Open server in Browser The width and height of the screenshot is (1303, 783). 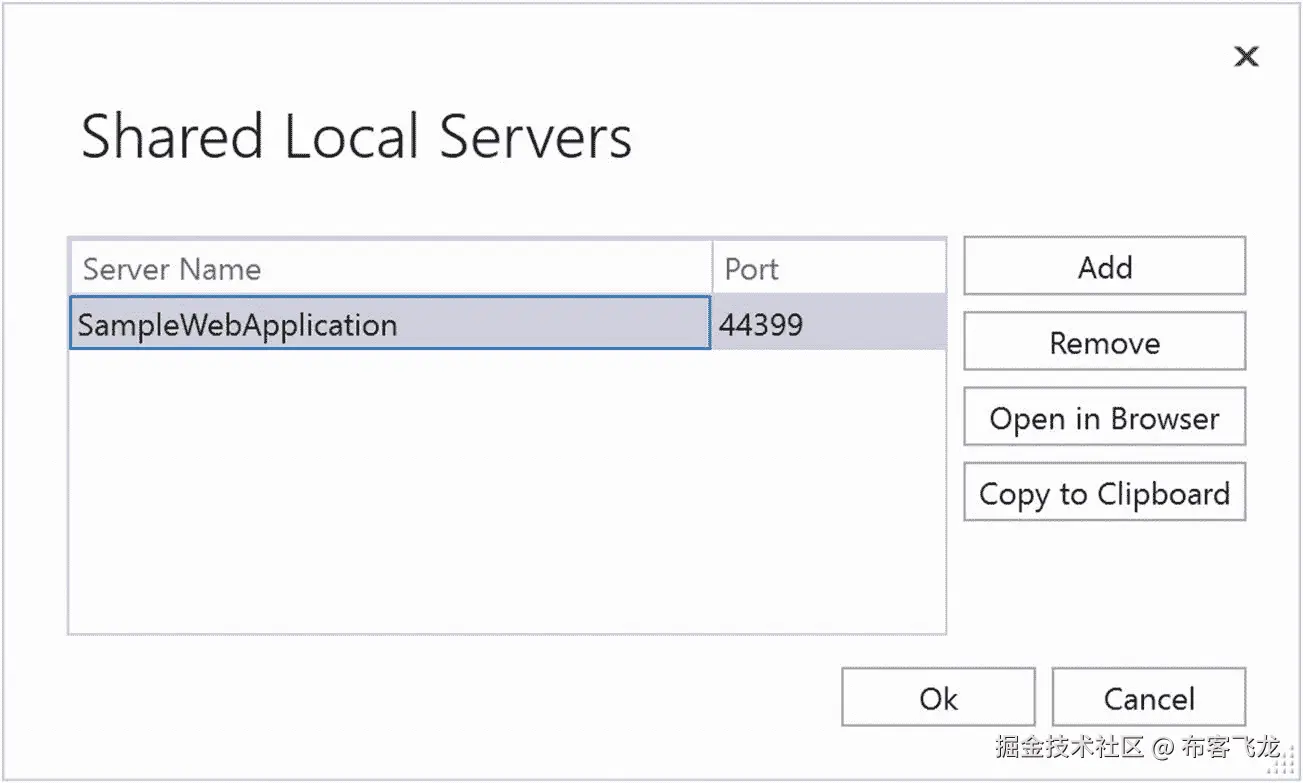click(x=1104, y=417)
